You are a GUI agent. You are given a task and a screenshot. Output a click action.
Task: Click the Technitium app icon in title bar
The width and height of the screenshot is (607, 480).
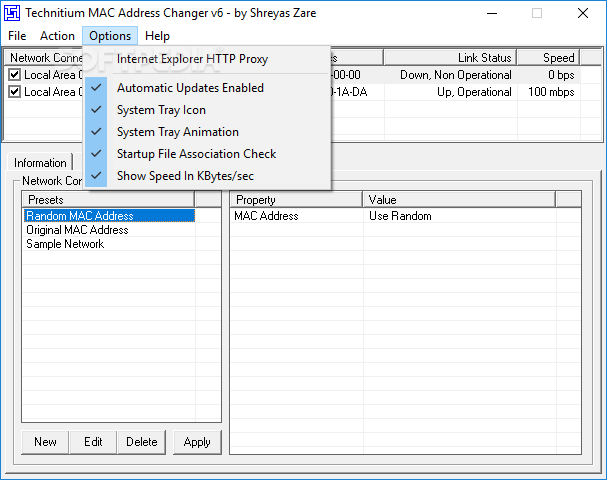[x=12, y=13]
